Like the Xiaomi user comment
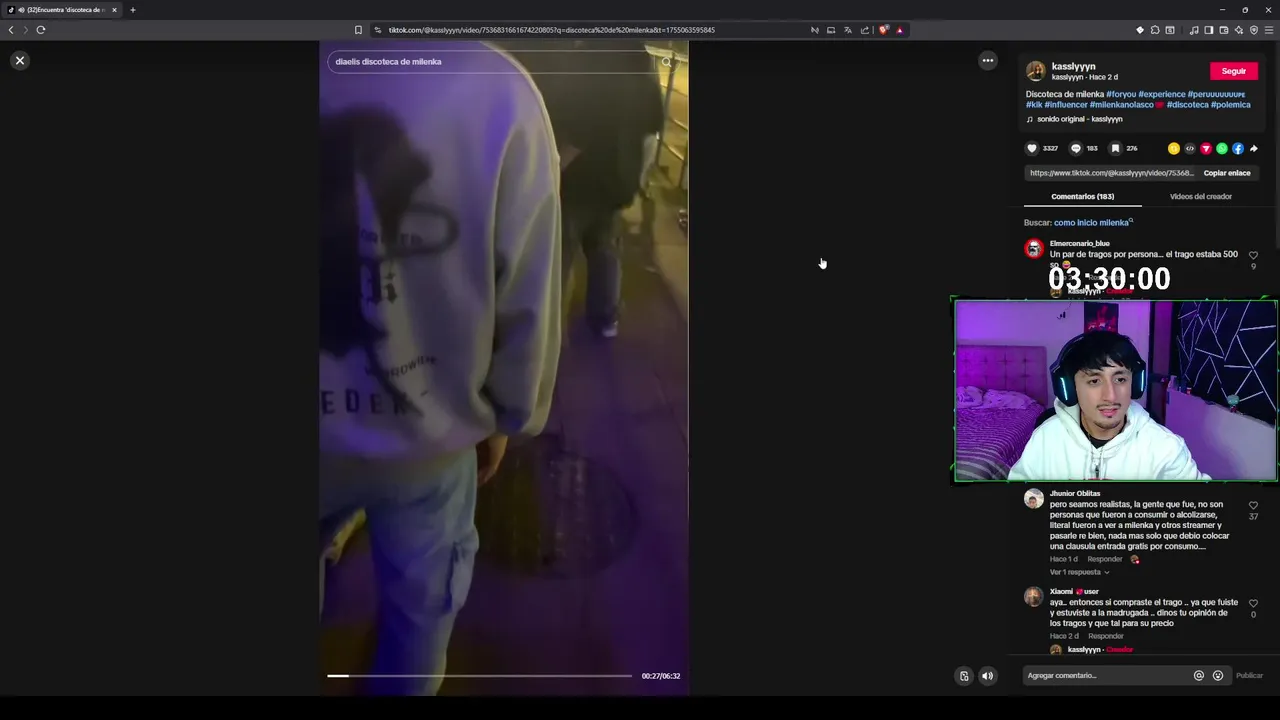Image resolution: width=1280 pixels, height=720 pixels. click(1253, 604)
